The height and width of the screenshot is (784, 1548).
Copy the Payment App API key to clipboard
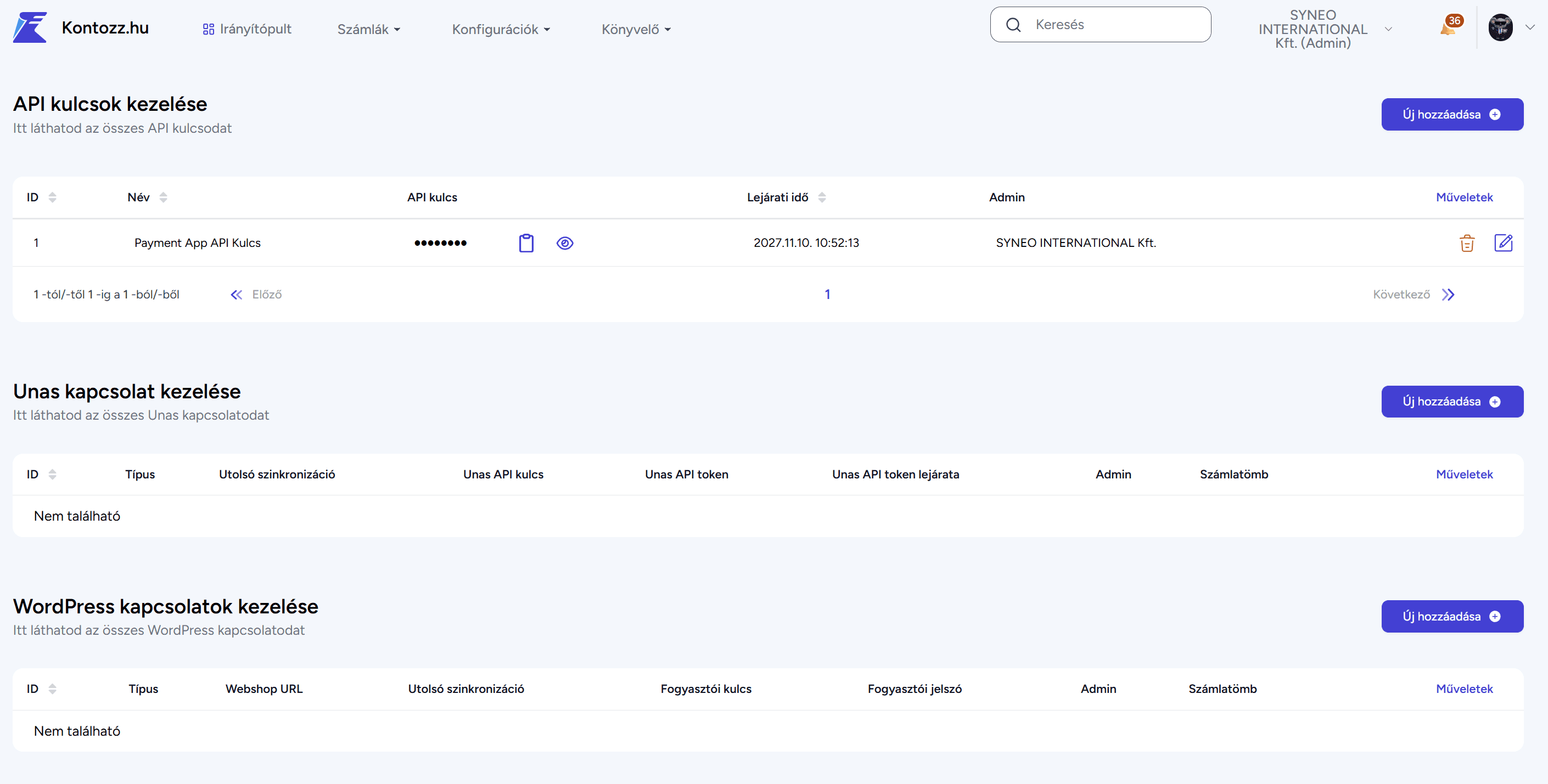coord(526,242)
